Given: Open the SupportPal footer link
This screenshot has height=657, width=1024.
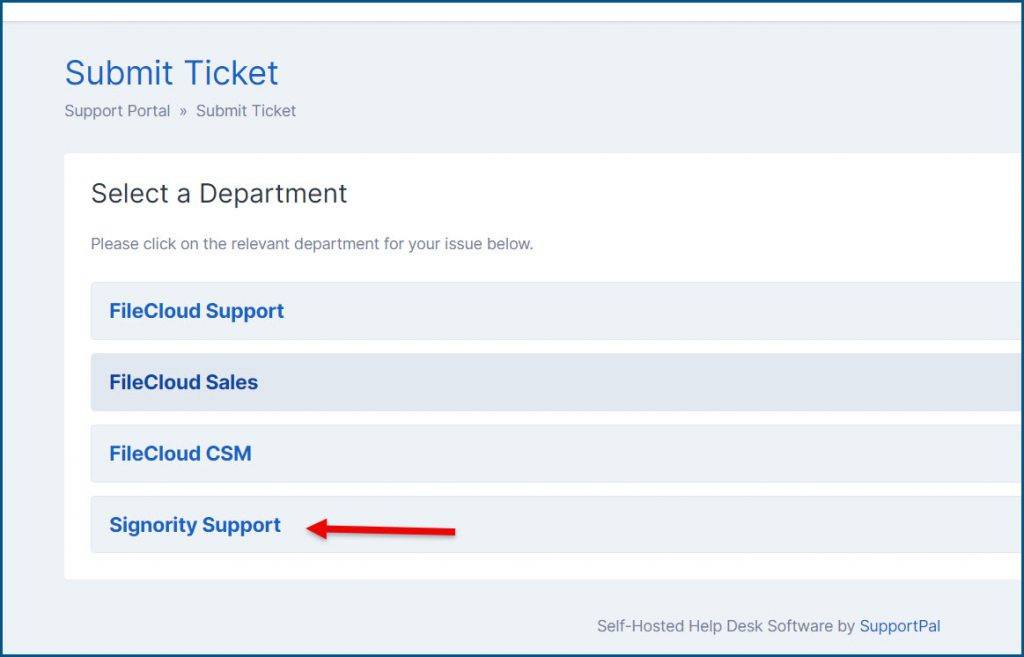Looking at the screenshot, I should pyautogui.click(x=900, y=626).
